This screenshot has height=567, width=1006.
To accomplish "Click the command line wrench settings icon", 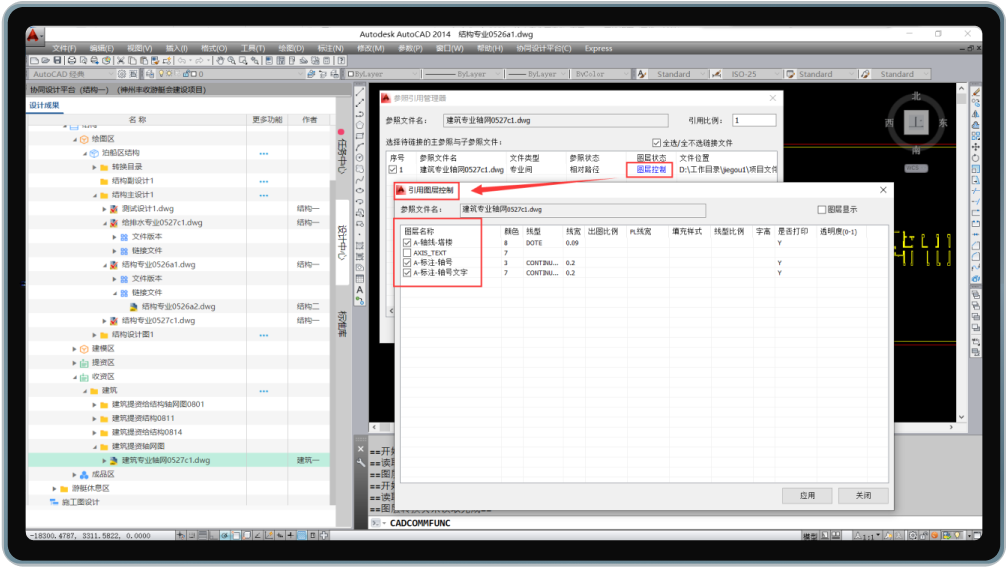I will coord(361,462).
